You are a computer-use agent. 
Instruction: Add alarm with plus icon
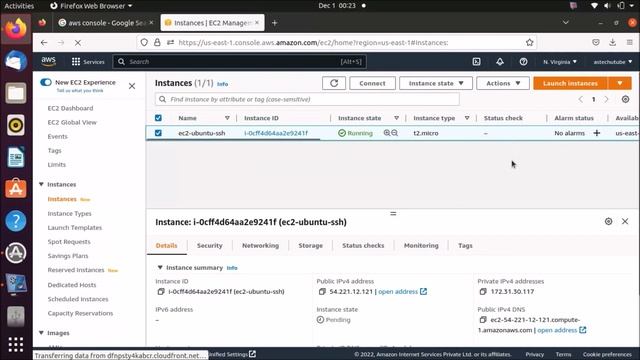(597, 133)
